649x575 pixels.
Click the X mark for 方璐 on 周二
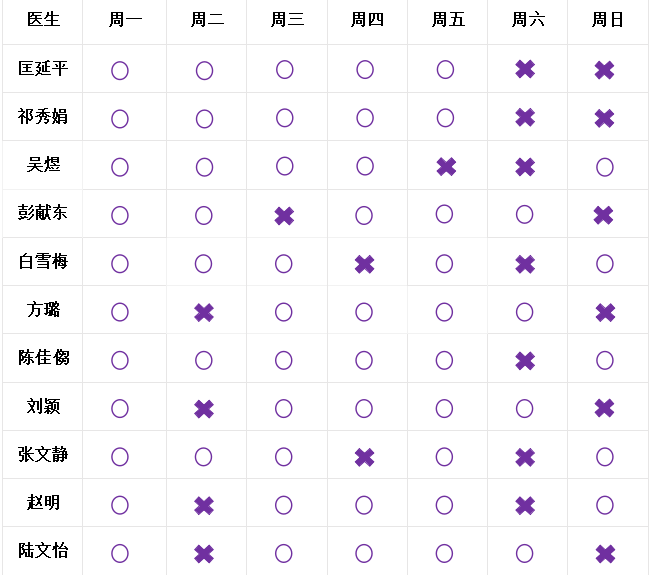point(204,312)
